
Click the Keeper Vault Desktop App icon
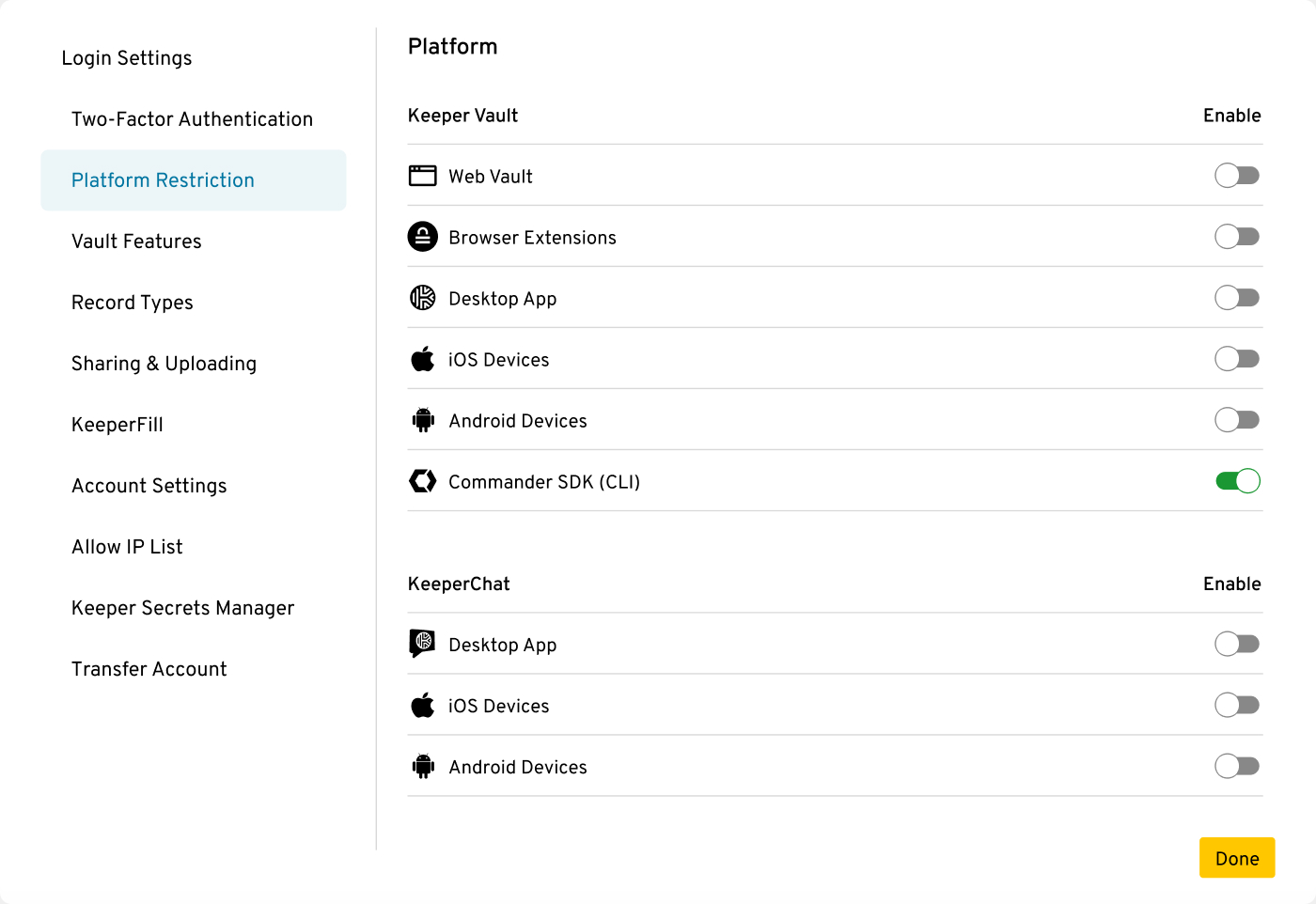coord(423,298)
